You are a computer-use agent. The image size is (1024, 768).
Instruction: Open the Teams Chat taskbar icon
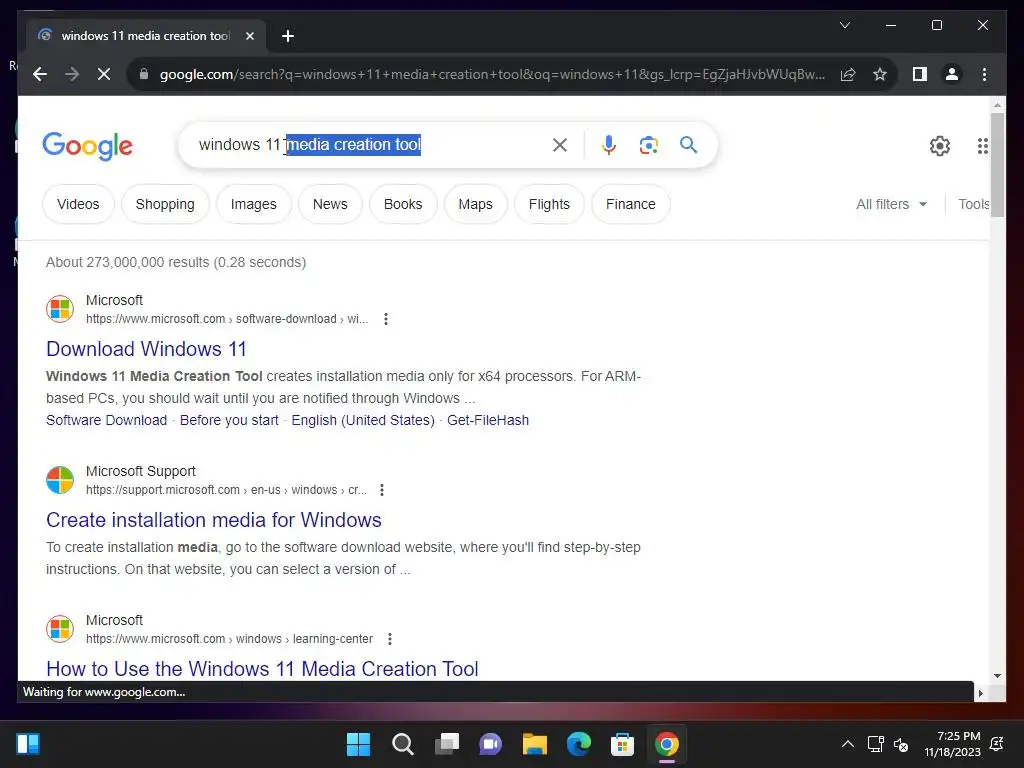490,744
